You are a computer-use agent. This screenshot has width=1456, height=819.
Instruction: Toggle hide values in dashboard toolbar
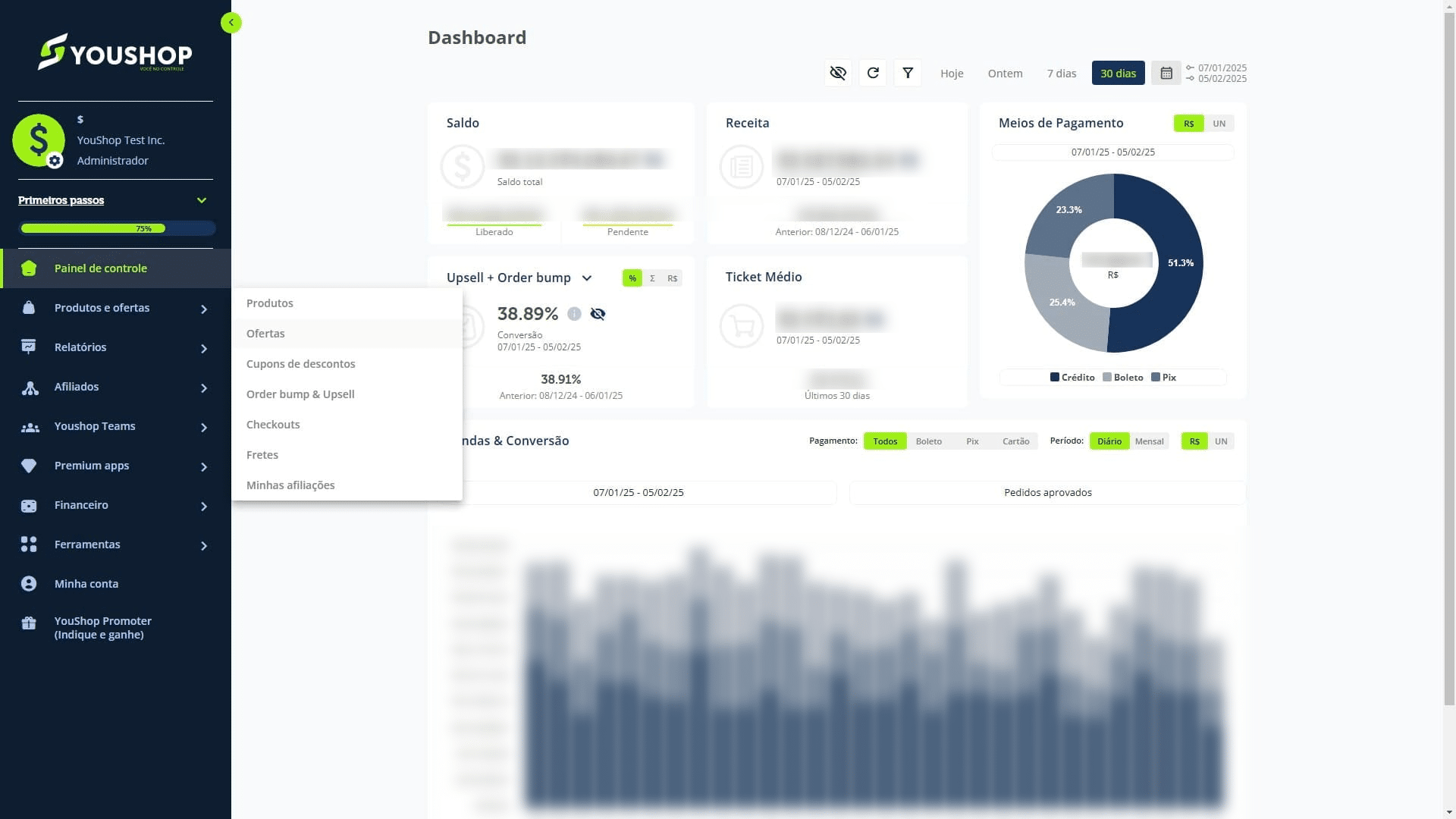pyautogui.click(x=838, y=73)
